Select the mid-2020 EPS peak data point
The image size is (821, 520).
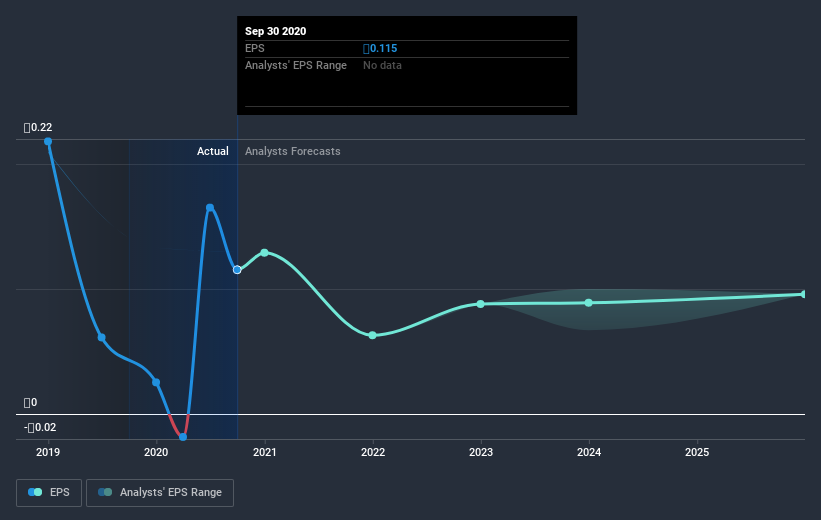pyautogui.click(x=210, y=208)
